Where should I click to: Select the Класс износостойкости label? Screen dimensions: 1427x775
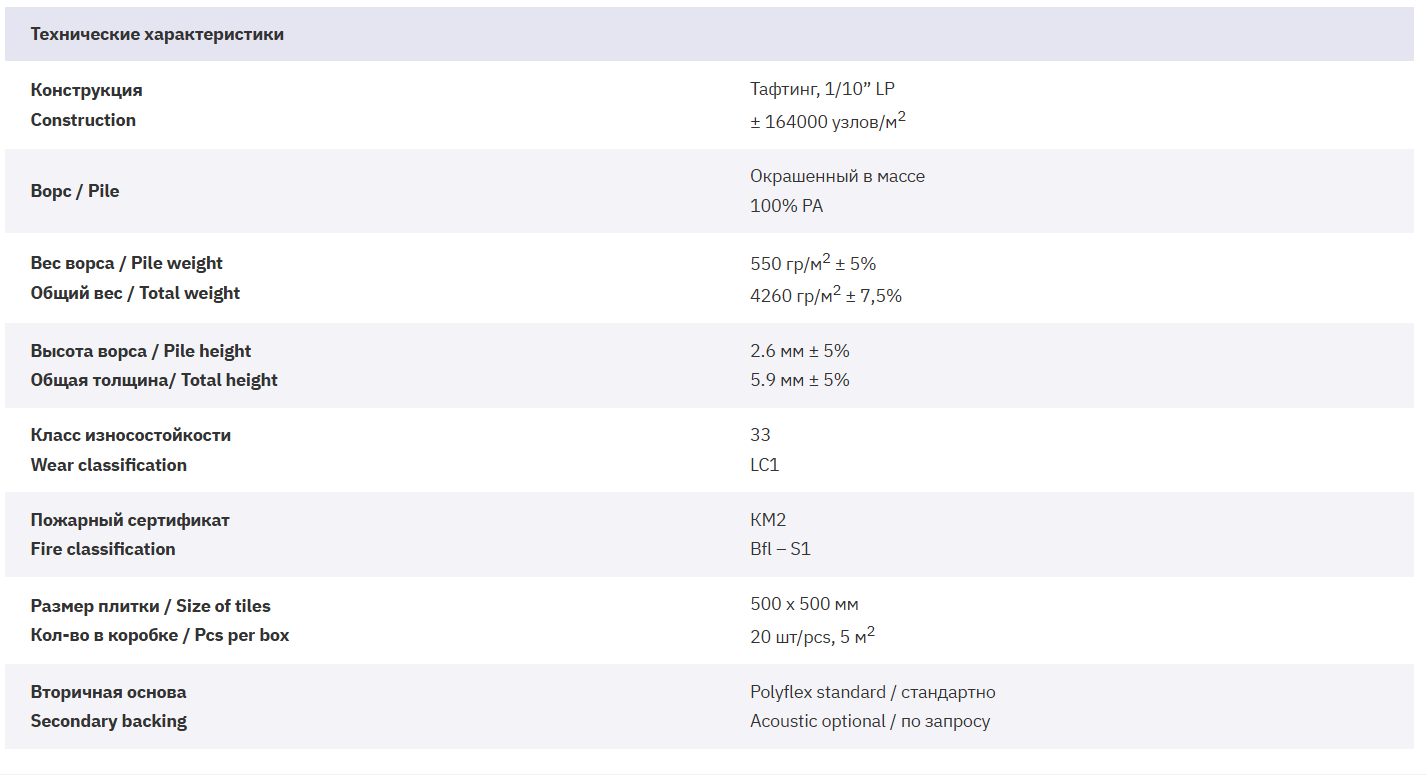click(131, 435)
